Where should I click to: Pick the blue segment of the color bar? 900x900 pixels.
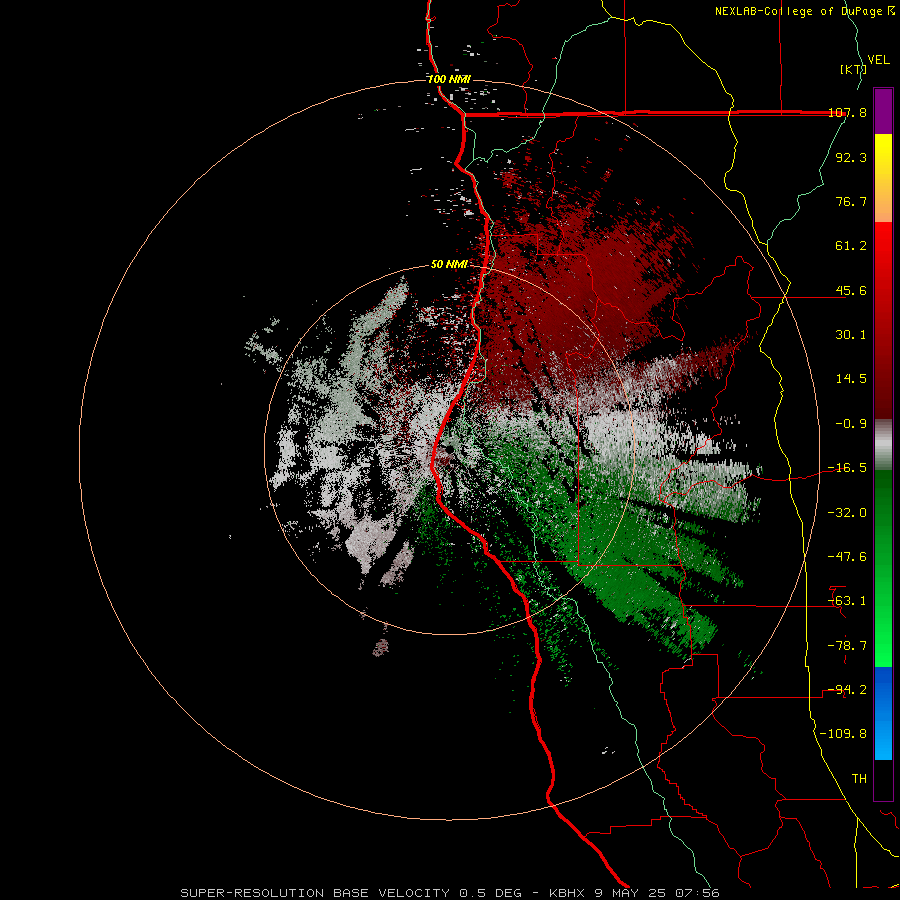pos(883,713)
